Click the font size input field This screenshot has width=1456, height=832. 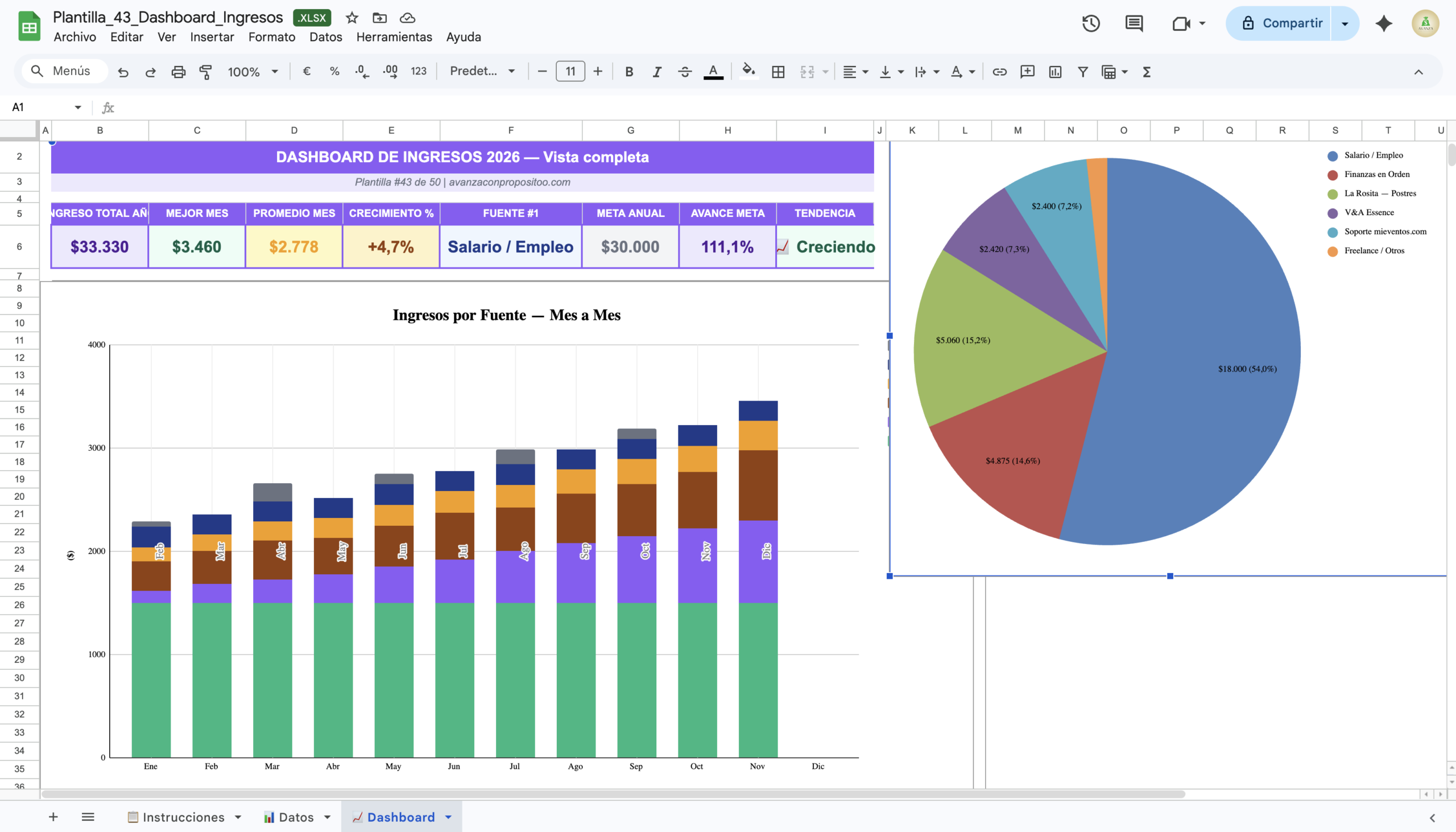tap(570, 72)
